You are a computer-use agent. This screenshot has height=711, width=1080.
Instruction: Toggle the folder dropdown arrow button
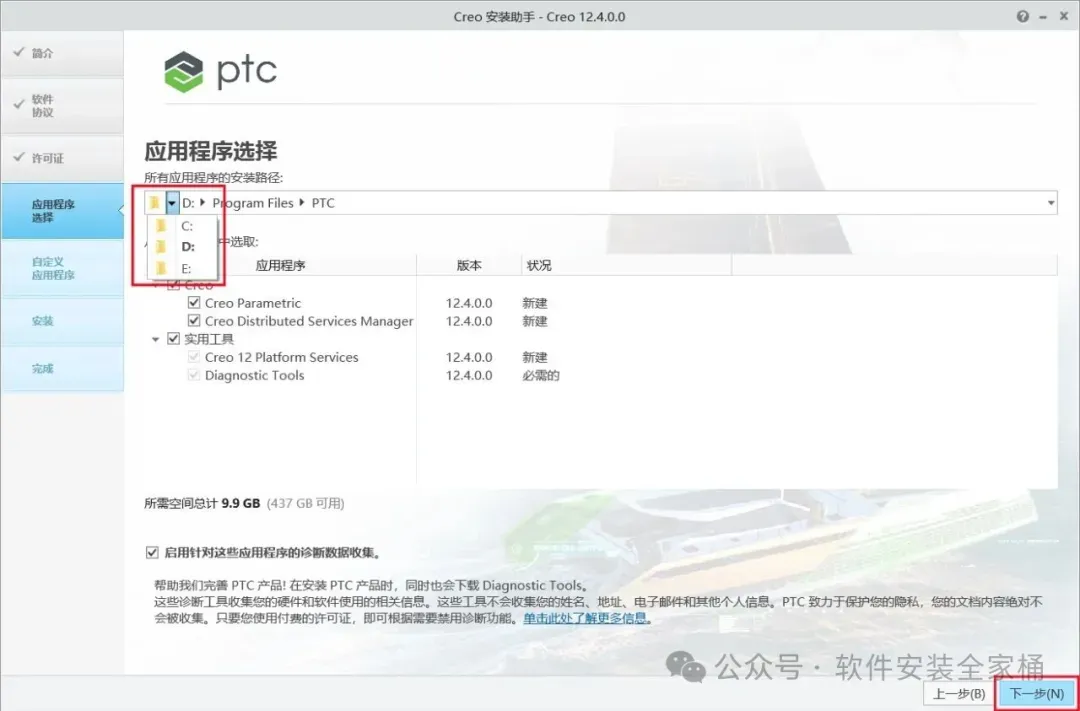172,203
